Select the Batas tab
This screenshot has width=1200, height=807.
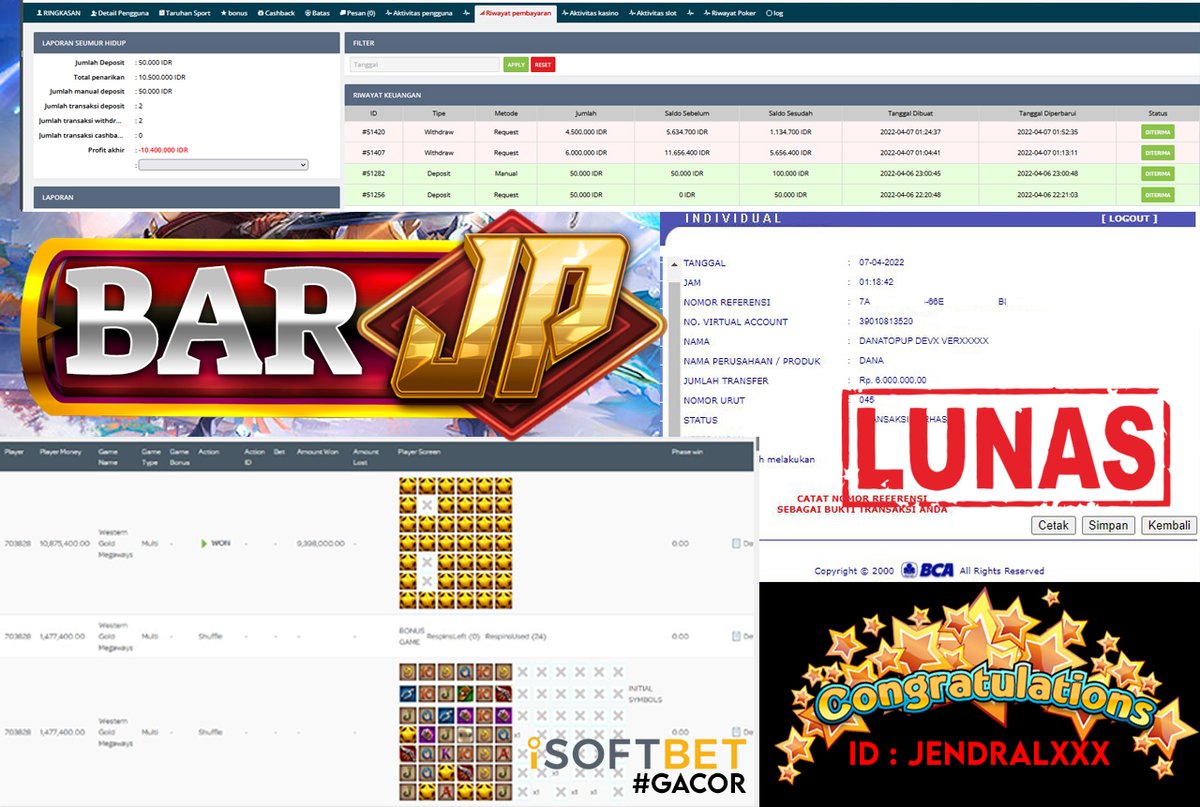click(316, 13)
